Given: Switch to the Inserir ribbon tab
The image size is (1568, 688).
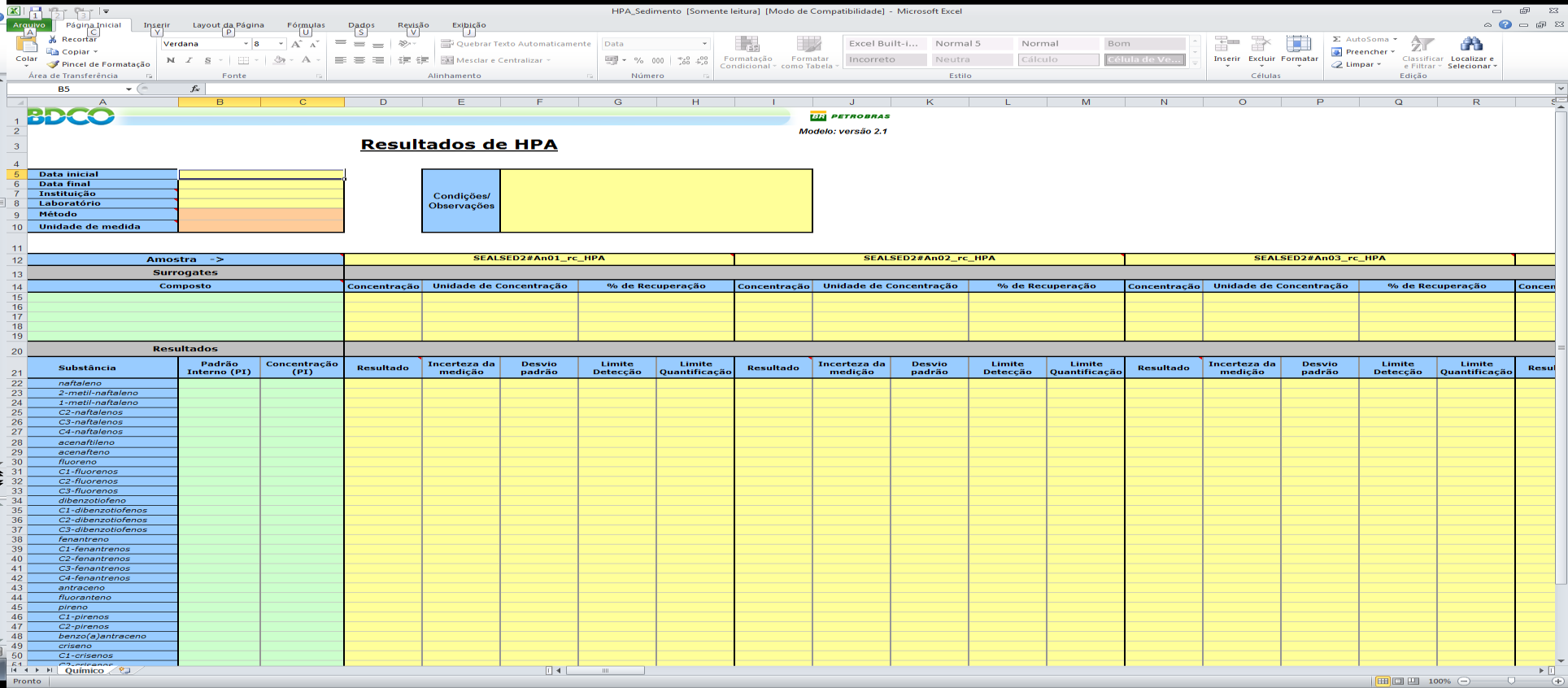Looking at the screenshot, I should coord(157,25).
